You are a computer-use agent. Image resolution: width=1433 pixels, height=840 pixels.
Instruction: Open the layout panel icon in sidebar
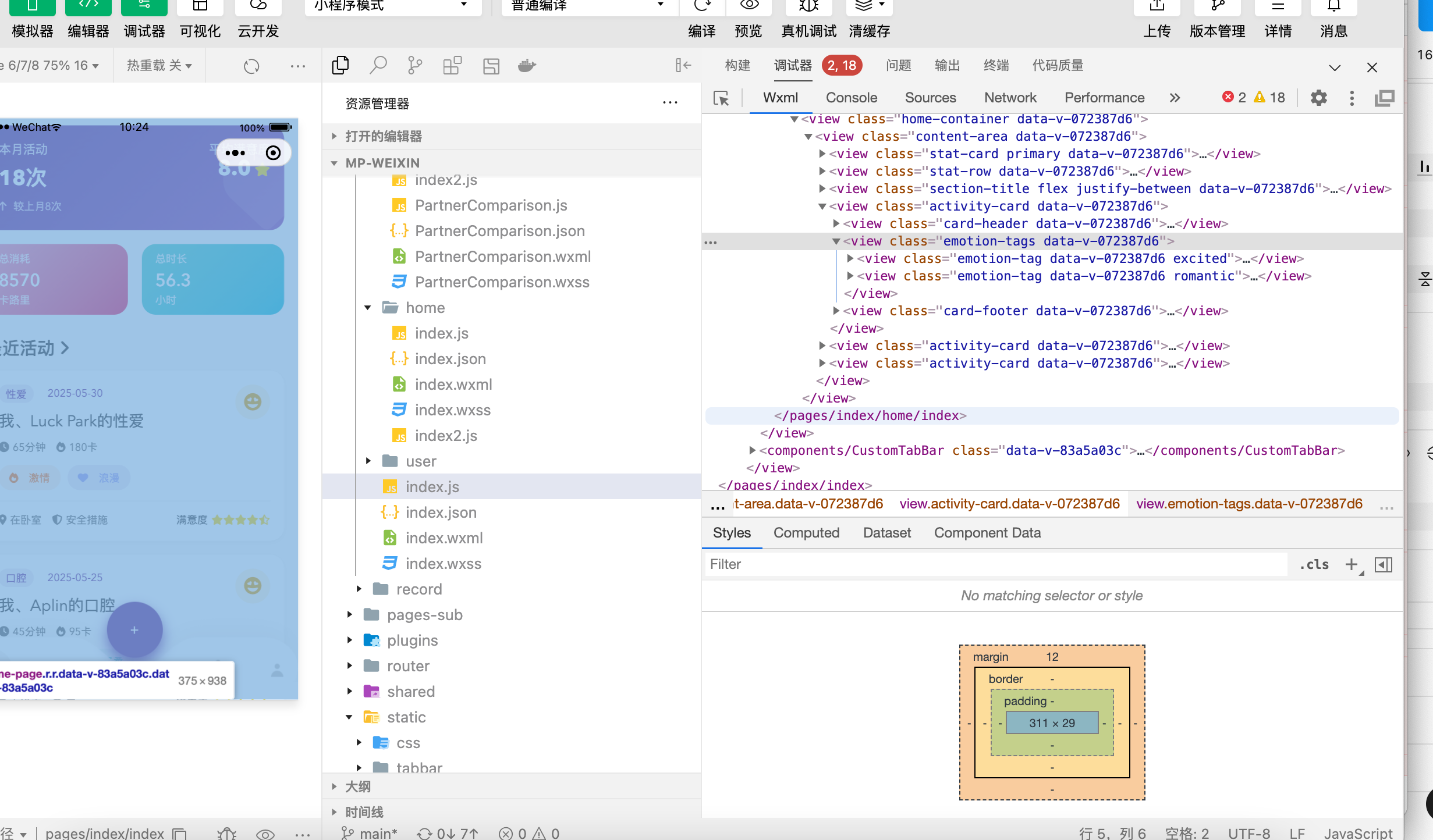tap(491, 66)
